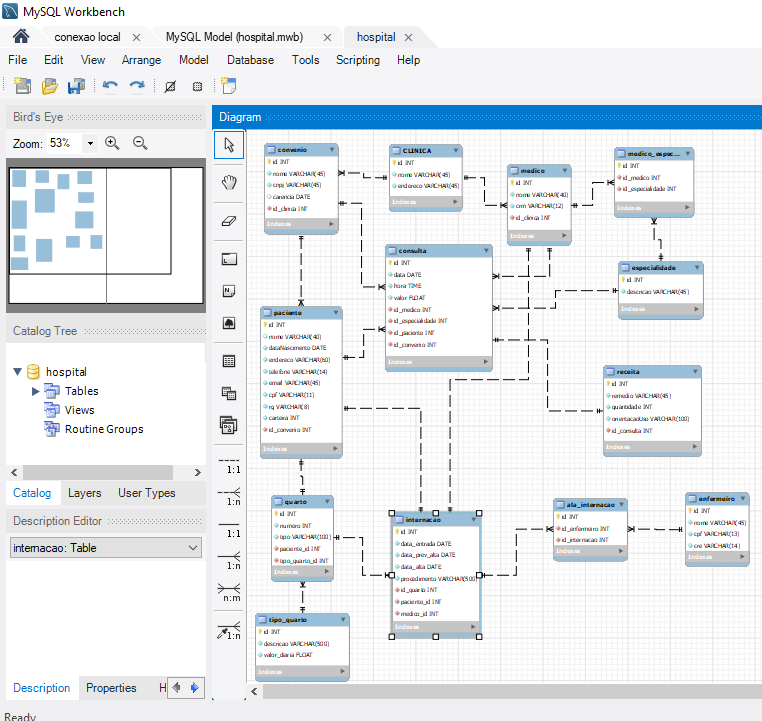Viewport: 762px width, 721px height.
Task: Create a new model file in toolbar
Action: click(x=22, y=86)
